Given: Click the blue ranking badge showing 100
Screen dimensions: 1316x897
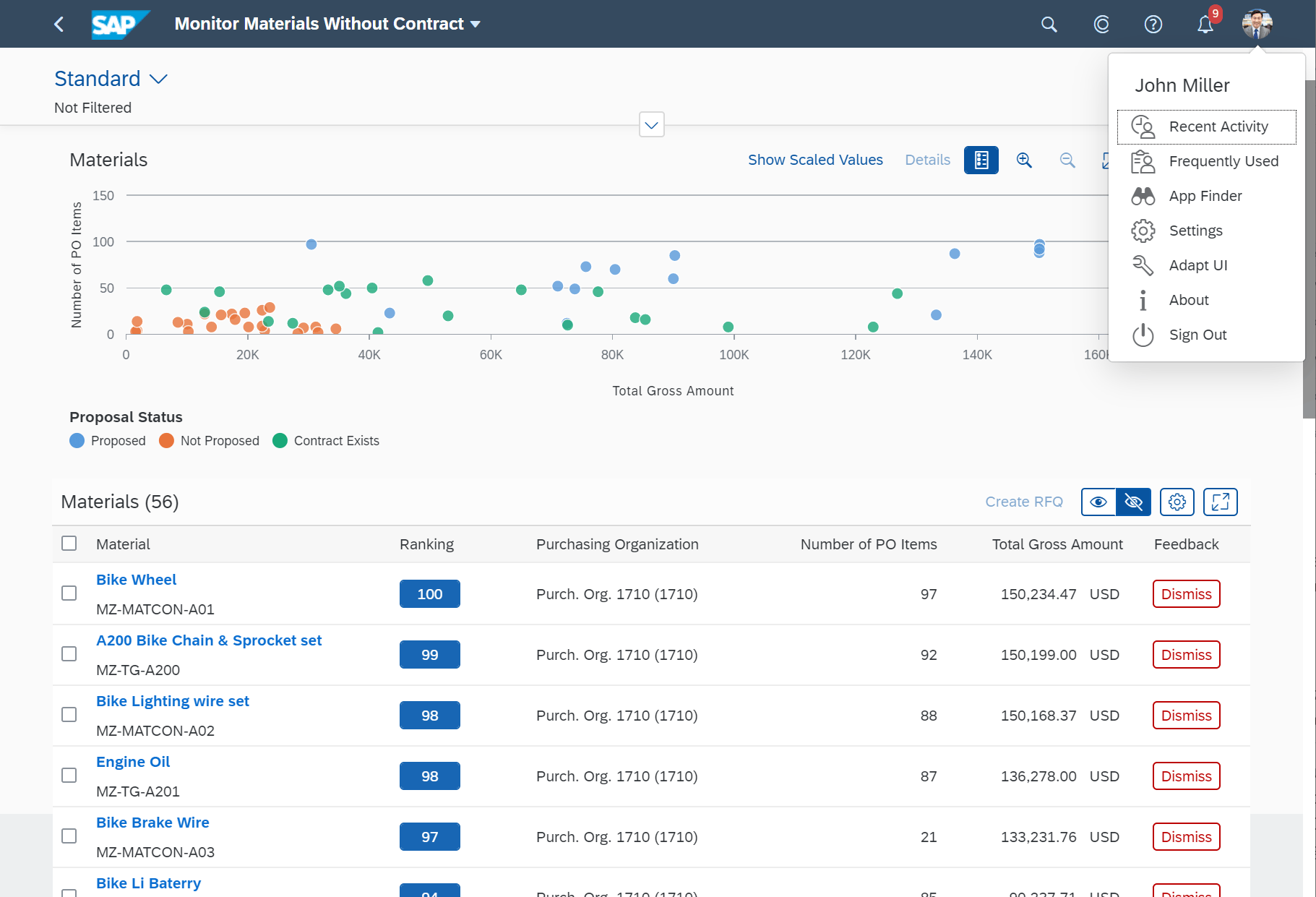Looking at the screenshot, I should click(429, 593).
